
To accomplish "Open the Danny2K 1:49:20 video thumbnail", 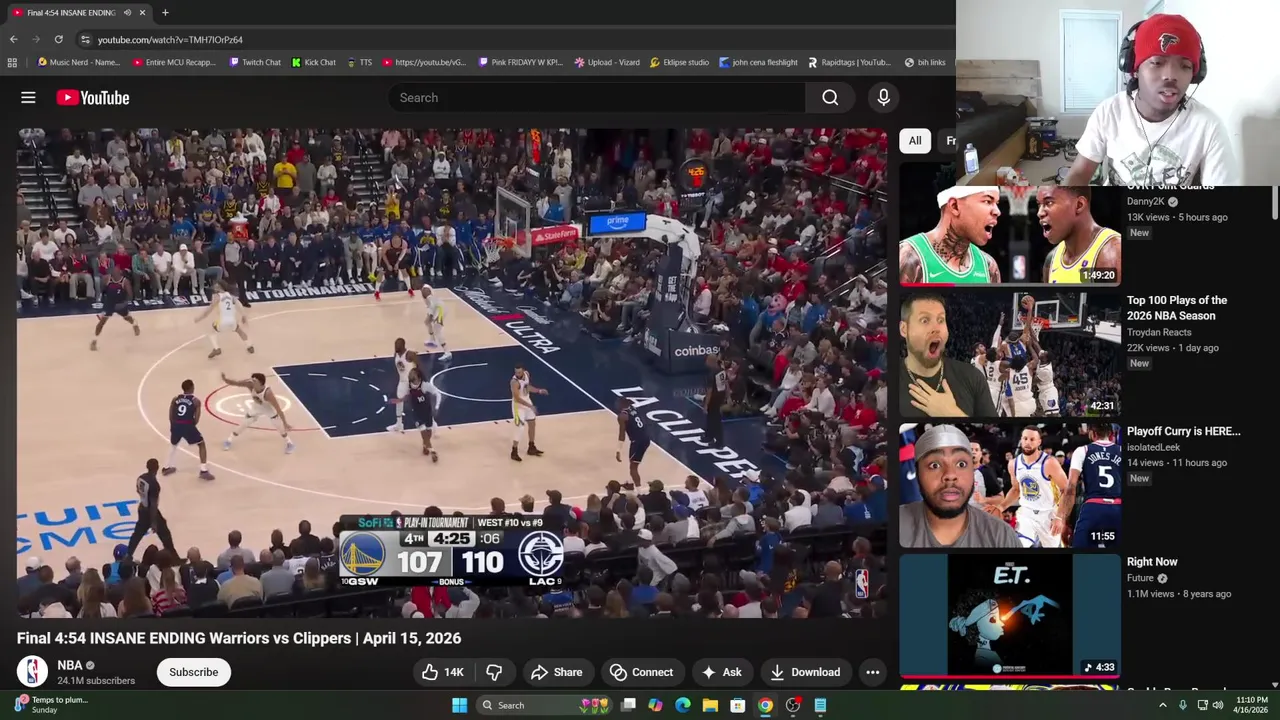I will click(1010, 236).
